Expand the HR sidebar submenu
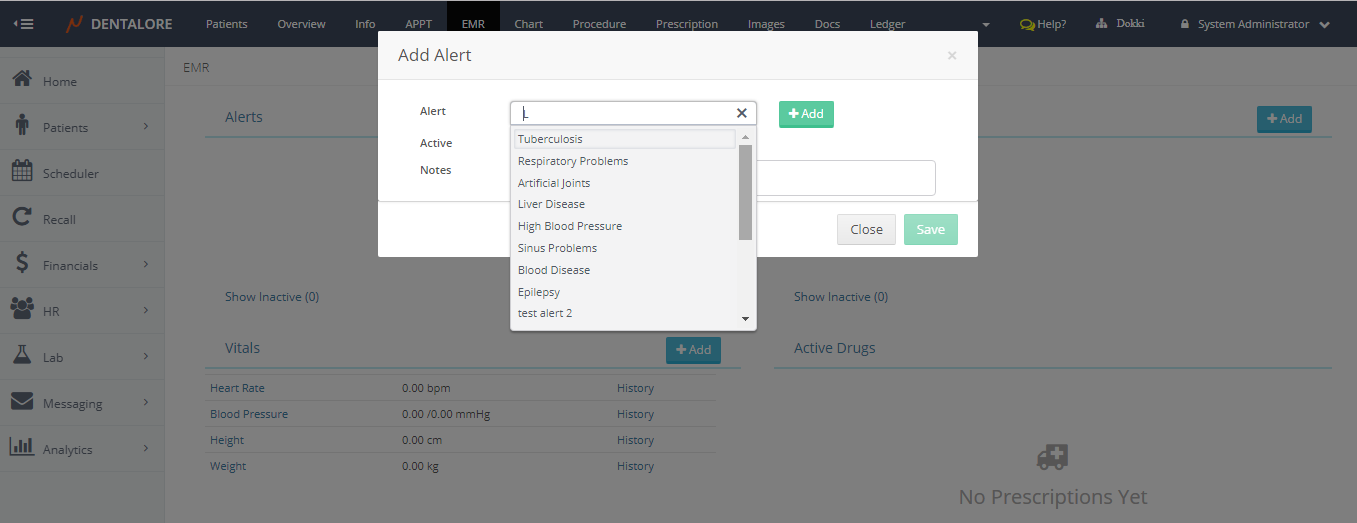 coord(145,311)
